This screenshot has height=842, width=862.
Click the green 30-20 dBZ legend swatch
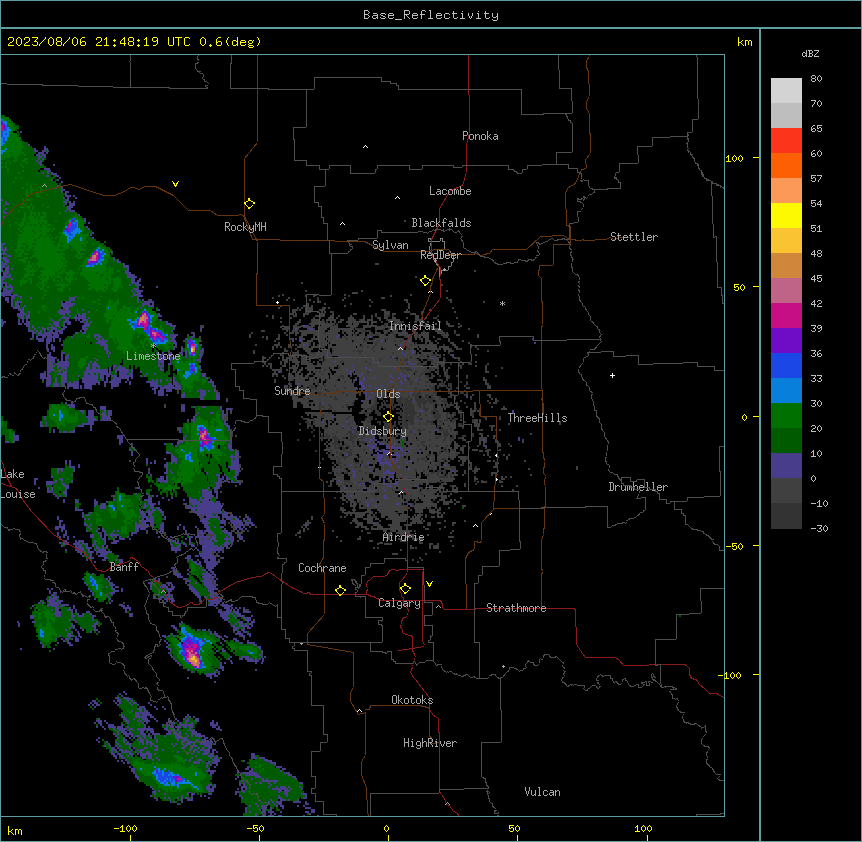(786, 416)
